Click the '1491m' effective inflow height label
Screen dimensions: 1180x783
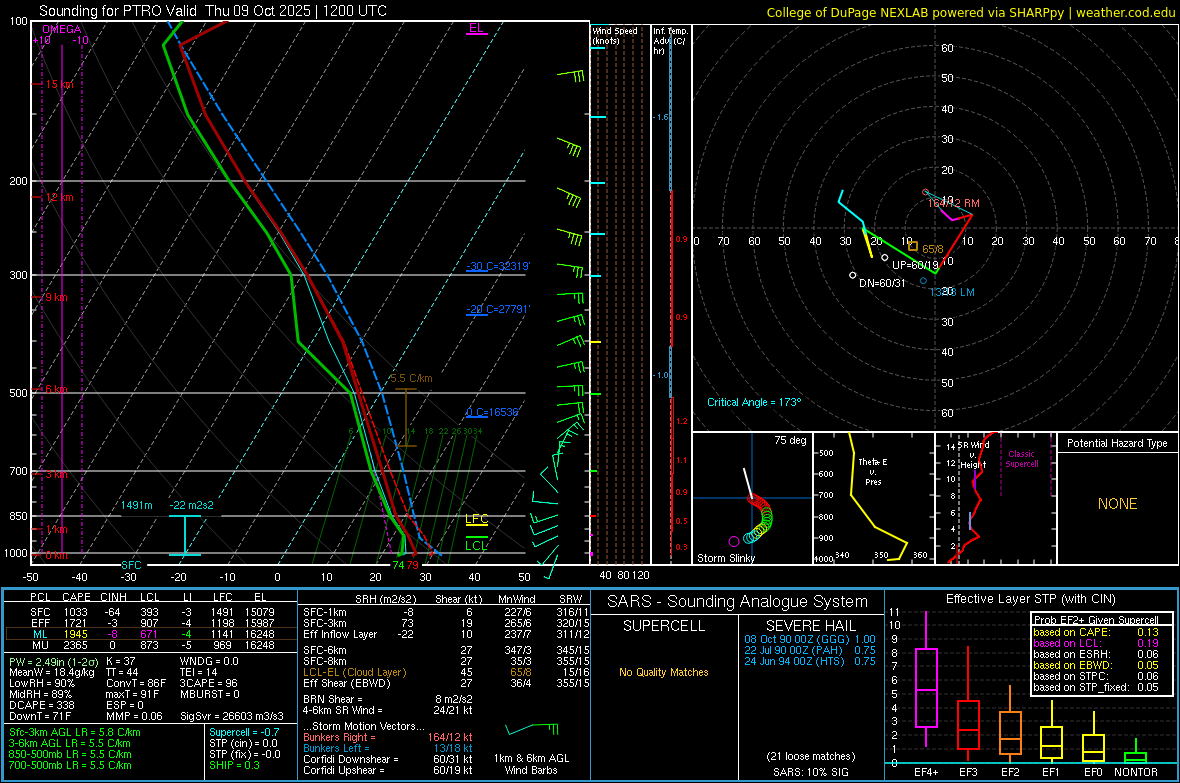[x=137, y=505]
